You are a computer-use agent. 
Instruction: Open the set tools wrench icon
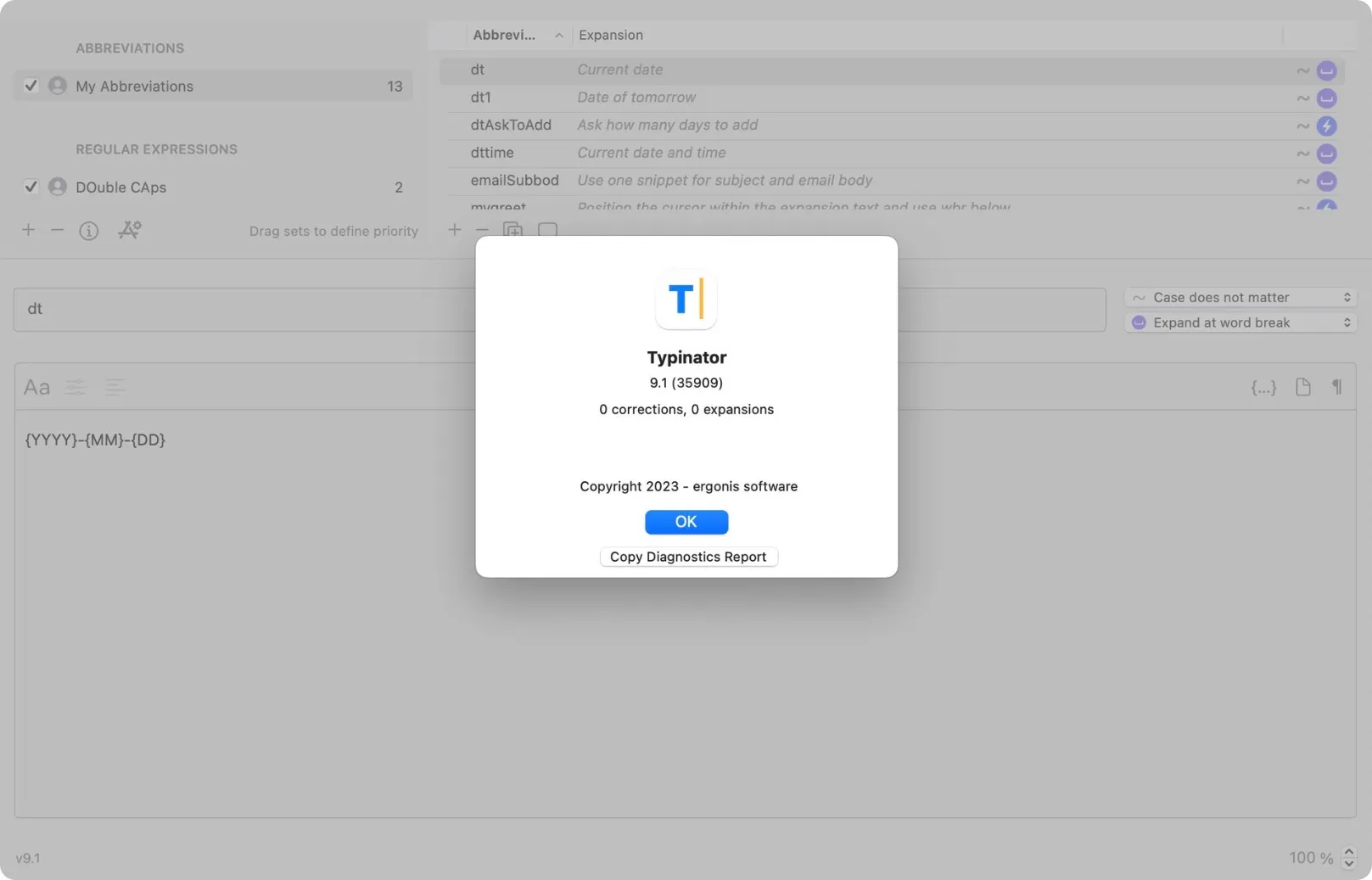tap(130, 230)
